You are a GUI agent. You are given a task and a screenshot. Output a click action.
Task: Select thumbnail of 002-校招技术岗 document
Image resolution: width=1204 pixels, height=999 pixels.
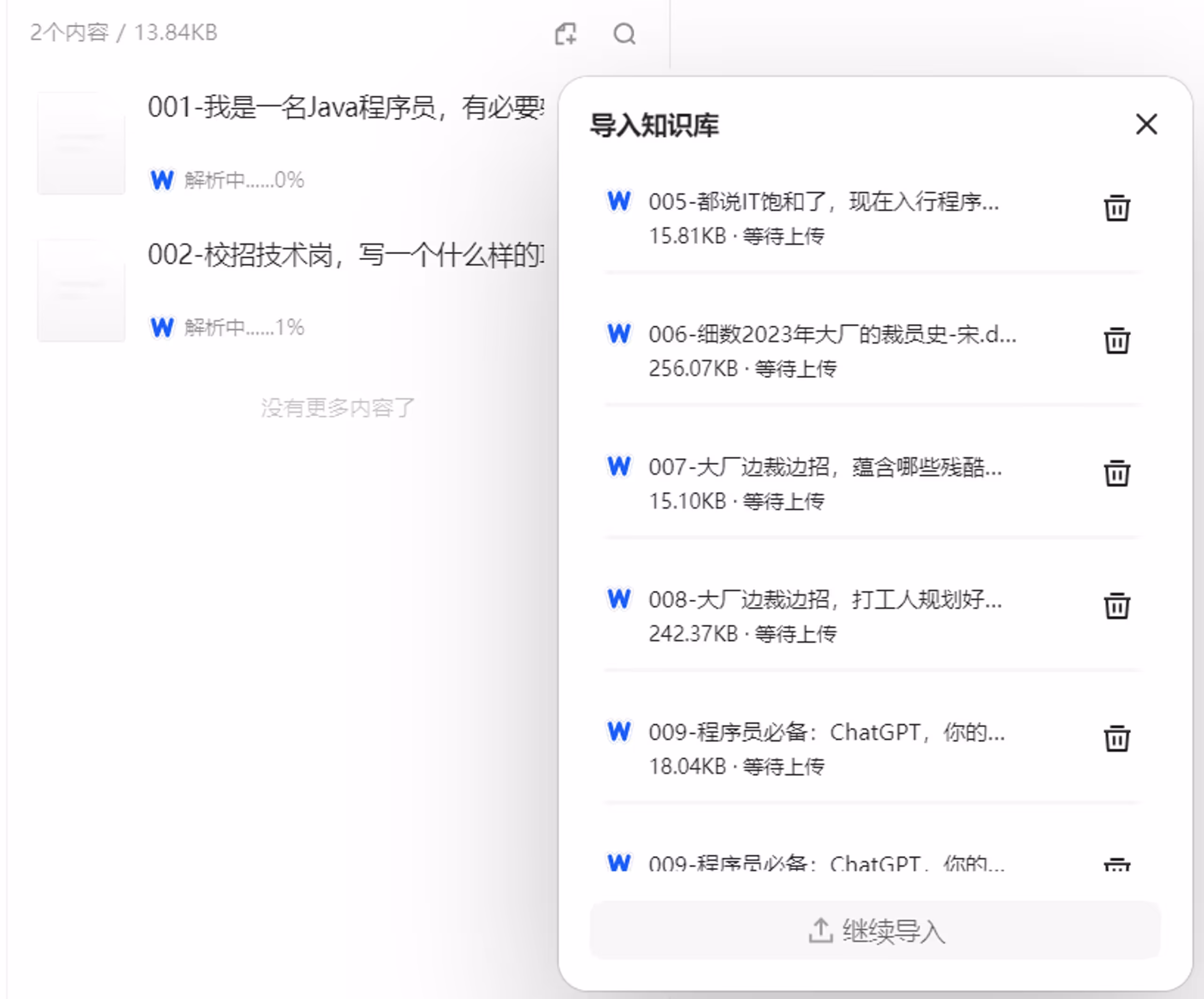(81, 291)
